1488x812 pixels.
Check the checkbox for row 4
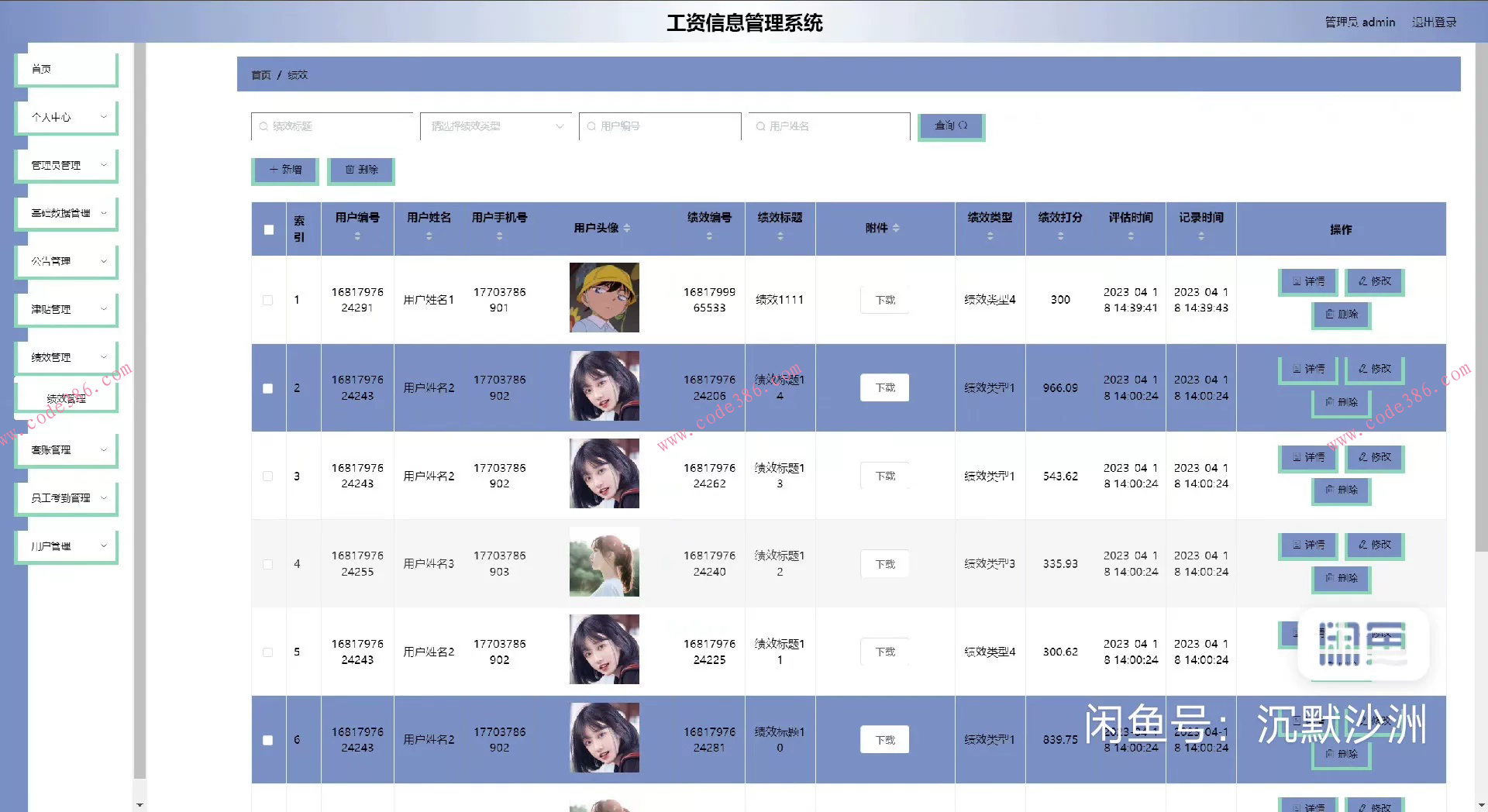point(268,564)
